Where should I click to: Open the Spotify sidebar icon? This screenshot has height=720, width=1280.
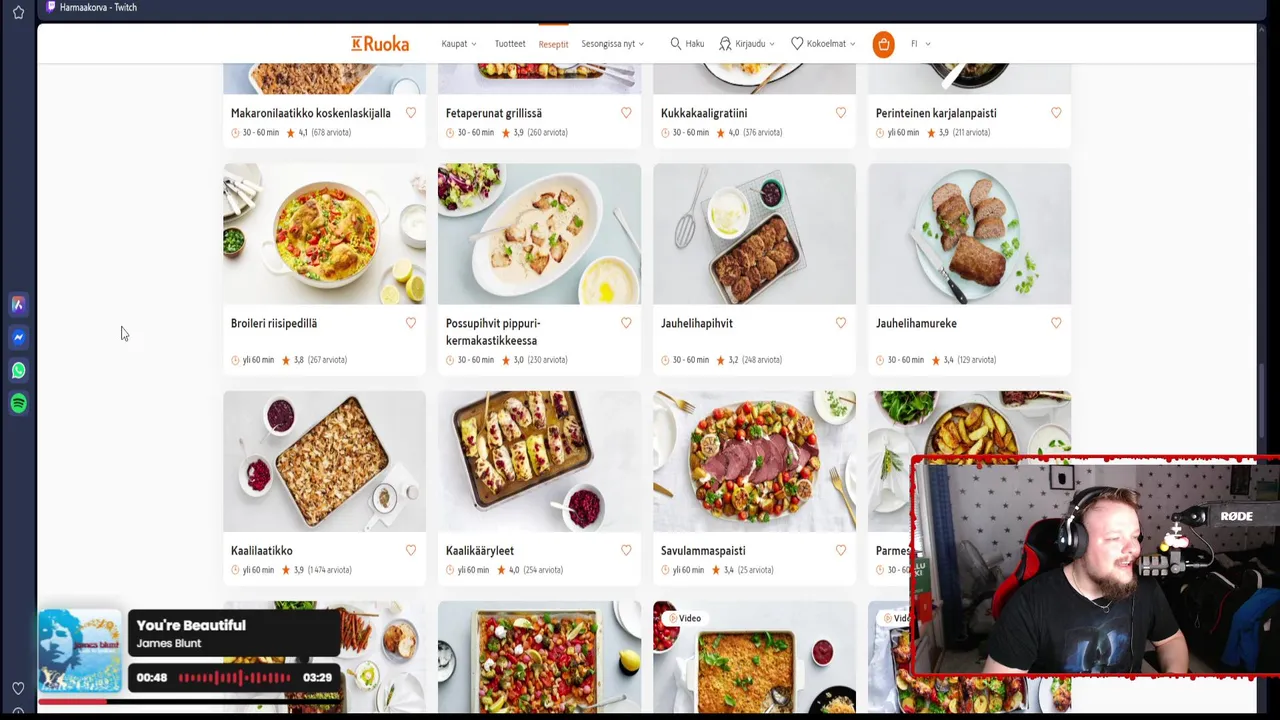18,403
